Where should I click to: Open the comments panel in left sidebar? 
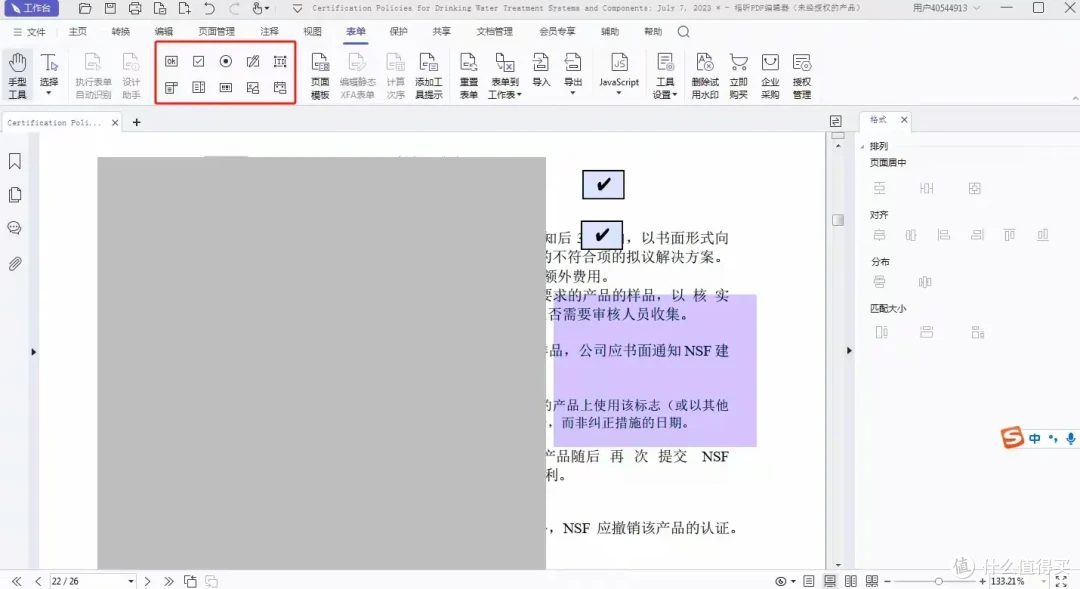[x=14, y=228]
